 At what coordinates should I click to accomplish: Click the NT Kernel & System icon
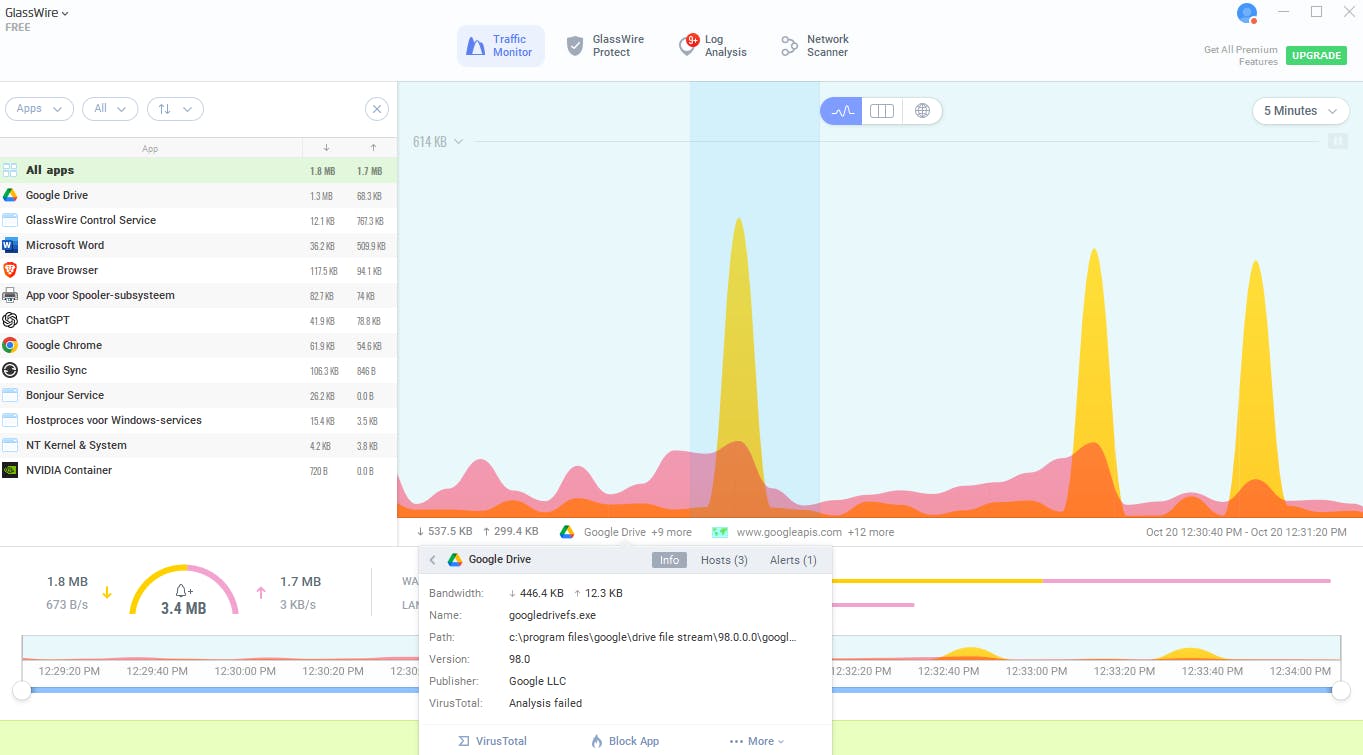click(10, 446)
